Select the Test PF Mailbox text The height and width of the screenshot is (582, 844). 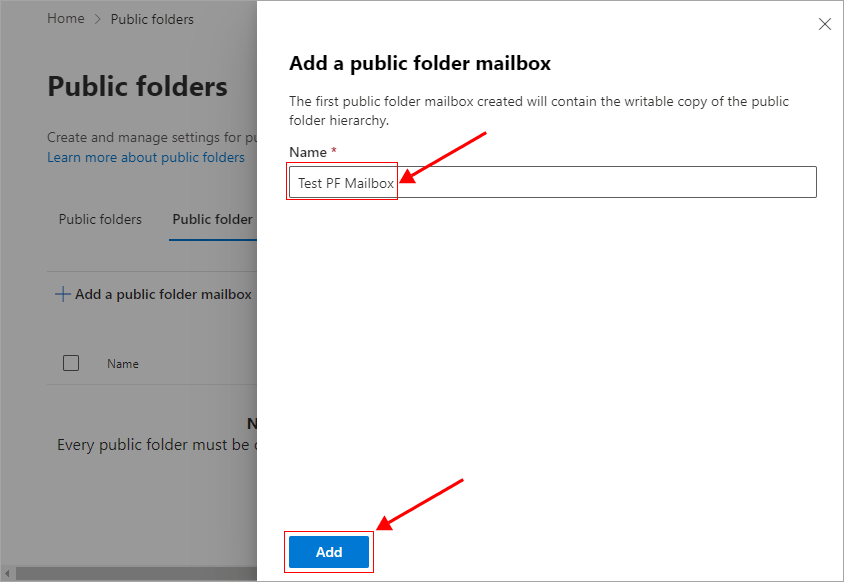(x=341, y=181)
